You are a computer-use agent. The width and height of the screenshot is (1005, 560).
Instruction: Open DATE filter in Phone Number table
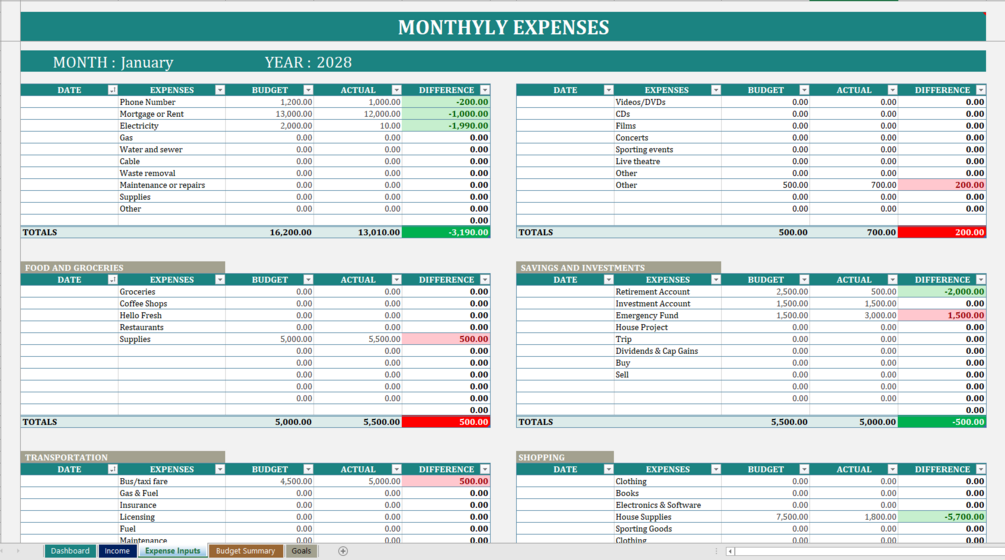tap(113, 90)
